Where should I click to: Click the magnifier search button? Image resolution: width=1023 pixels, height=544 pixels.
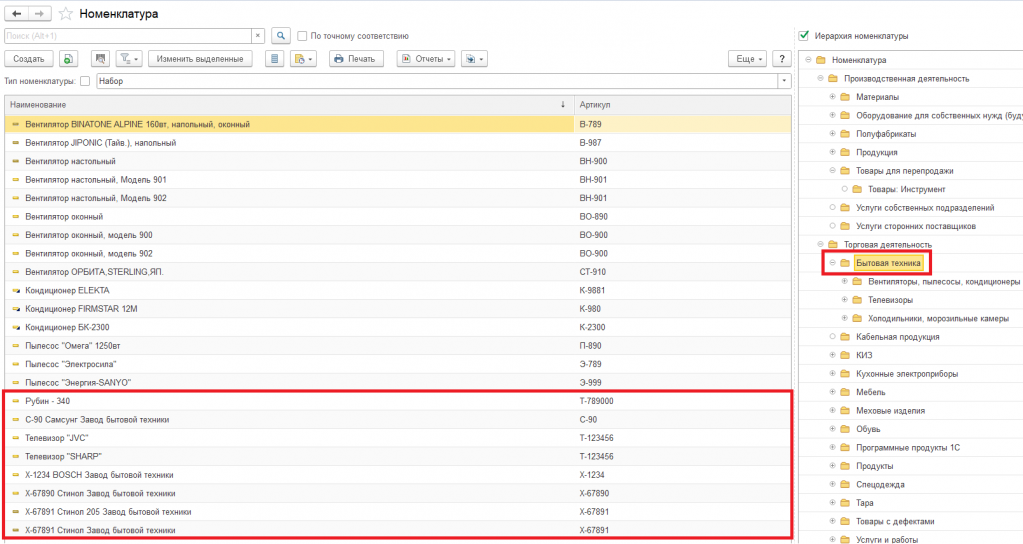(x=281, y=36)
